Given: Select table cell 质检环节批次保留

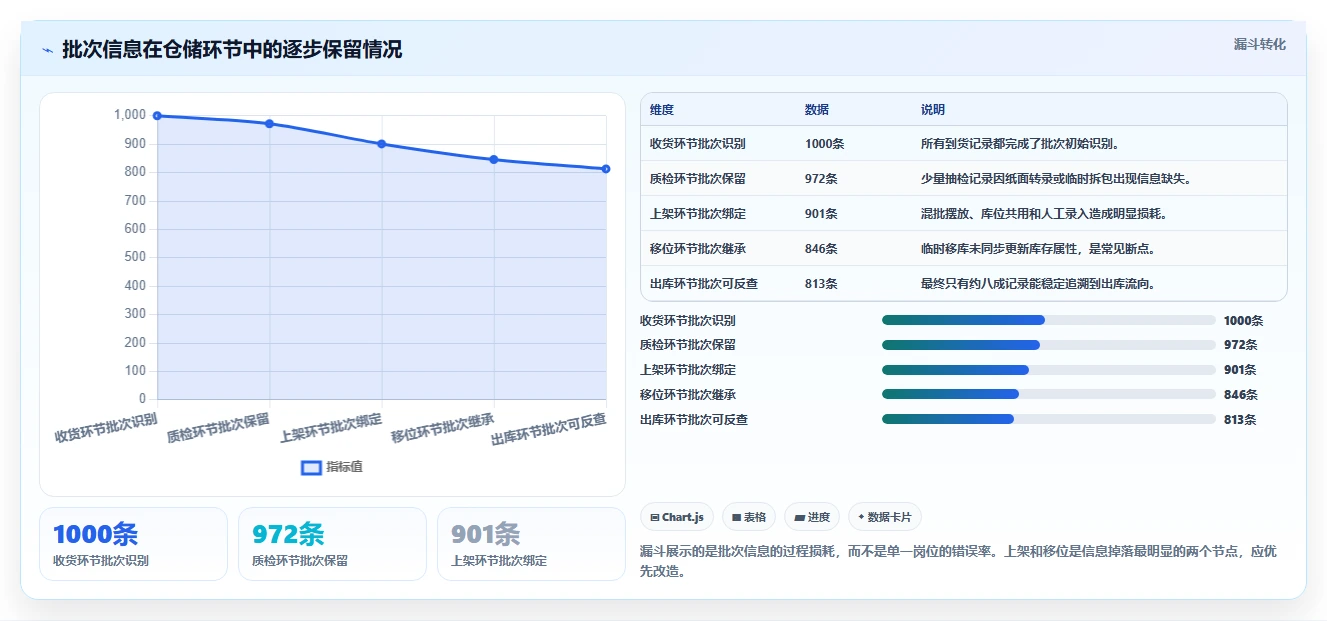Looking at the screenshot, I should point(698,179).
